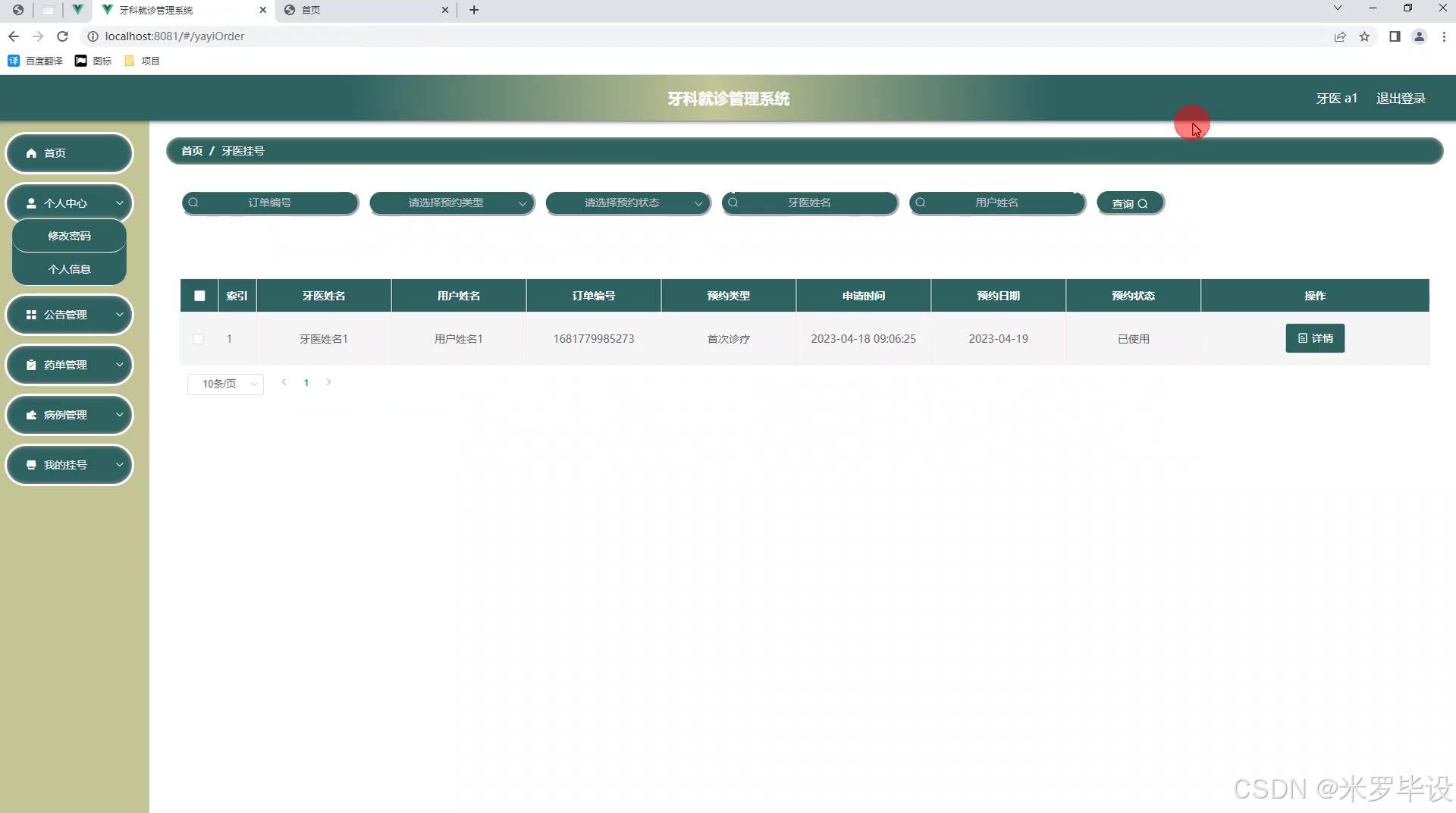Expand the 药单管理 menu chevron
Viewport: 1456px width, 813px height.
pos(120,365)
